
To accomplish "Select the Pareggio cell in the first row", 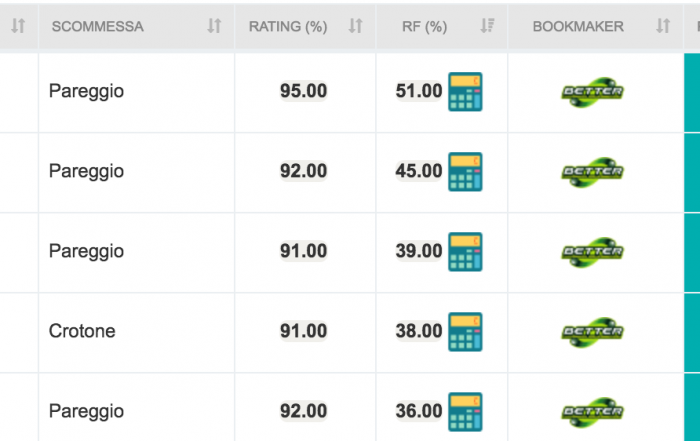I will click(86, 91).
